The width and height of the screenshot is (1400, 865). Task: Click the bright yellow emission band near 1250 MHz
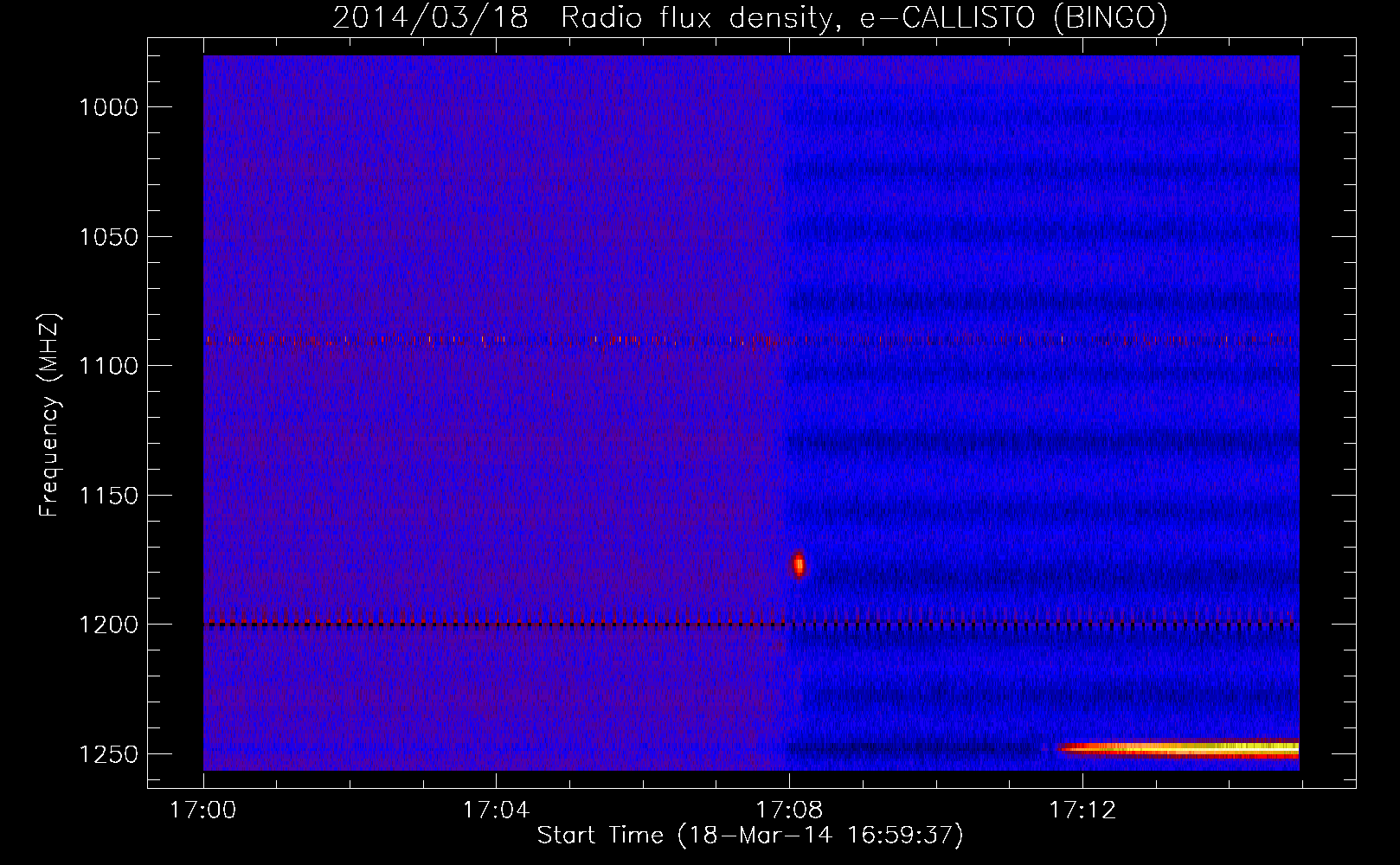pyautogui.click(x=1178, y=749)
